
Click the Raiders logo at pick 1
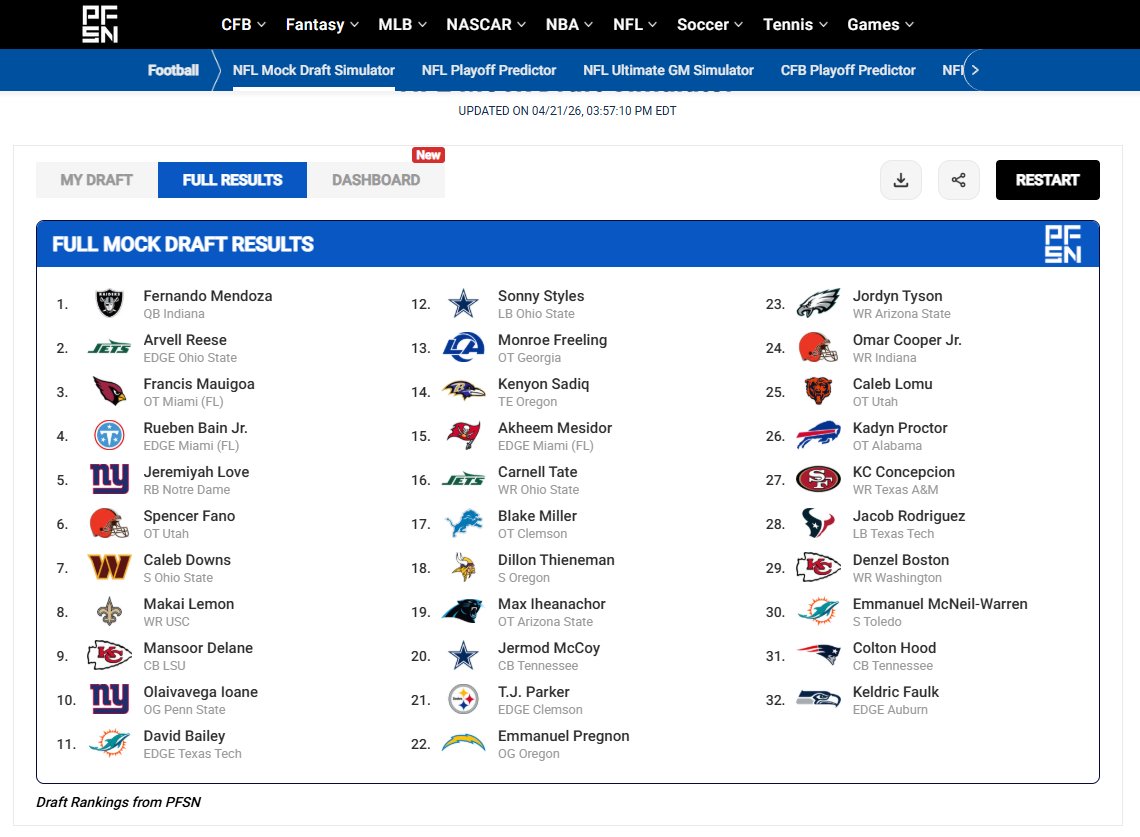(x=110, y=304)
